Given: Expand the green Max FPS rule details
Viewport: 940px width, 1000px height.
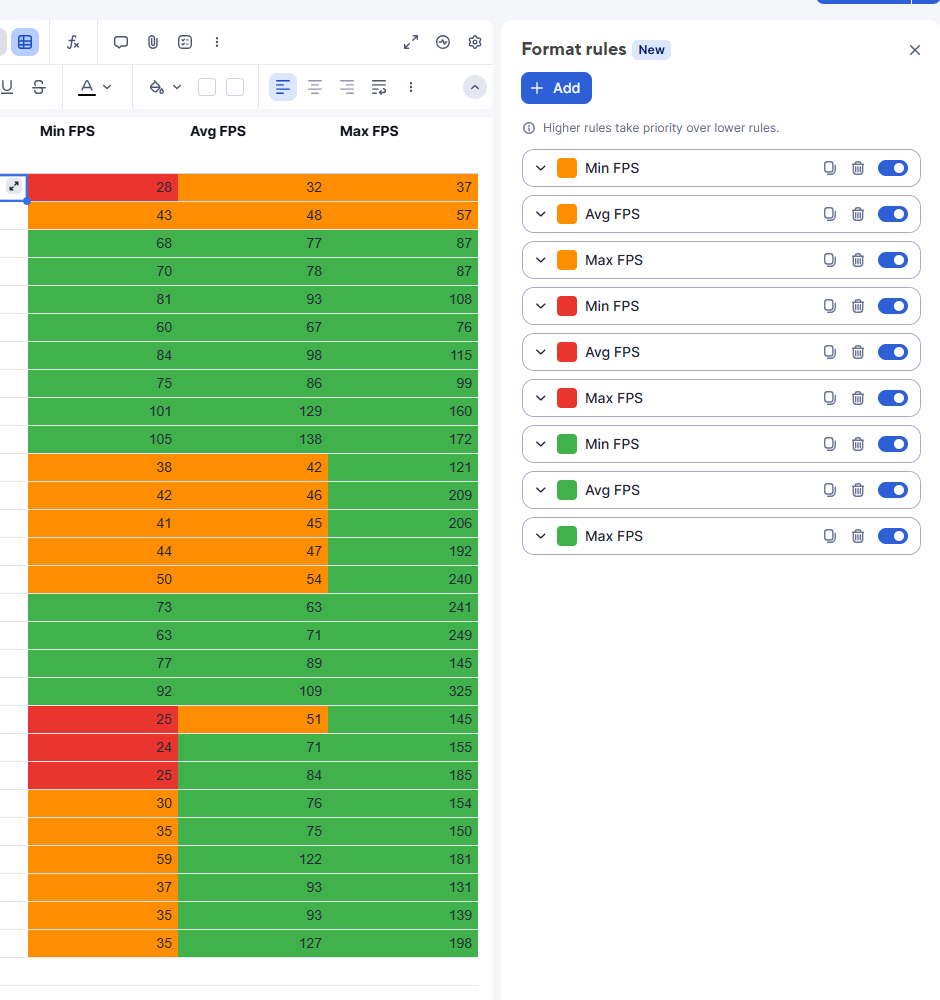Looking at the screenshot, I should pyautogui.click(x=541, y=536).
